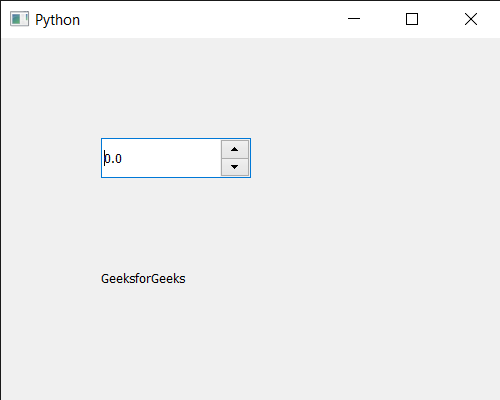Focus the double spin box text field
The height and width of the screenshot is (400, 500).
tap(161, 158)
